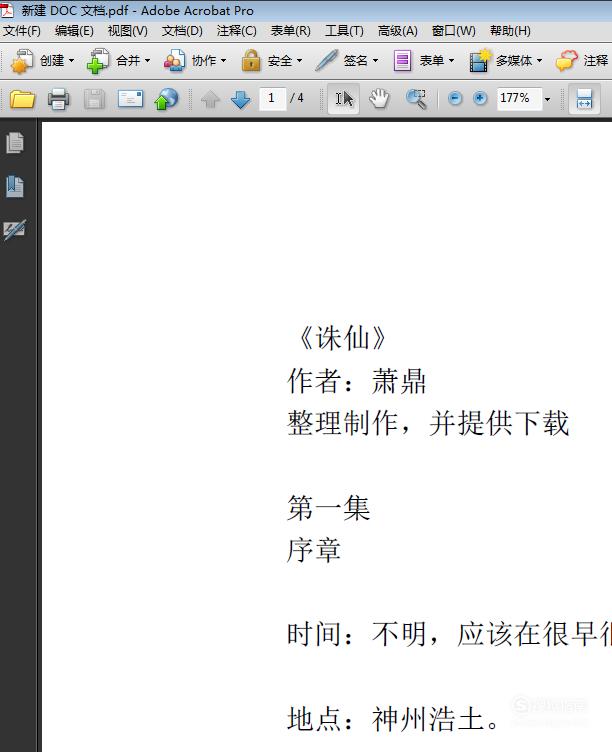Click the Multimedia icon

click(480, 61)
